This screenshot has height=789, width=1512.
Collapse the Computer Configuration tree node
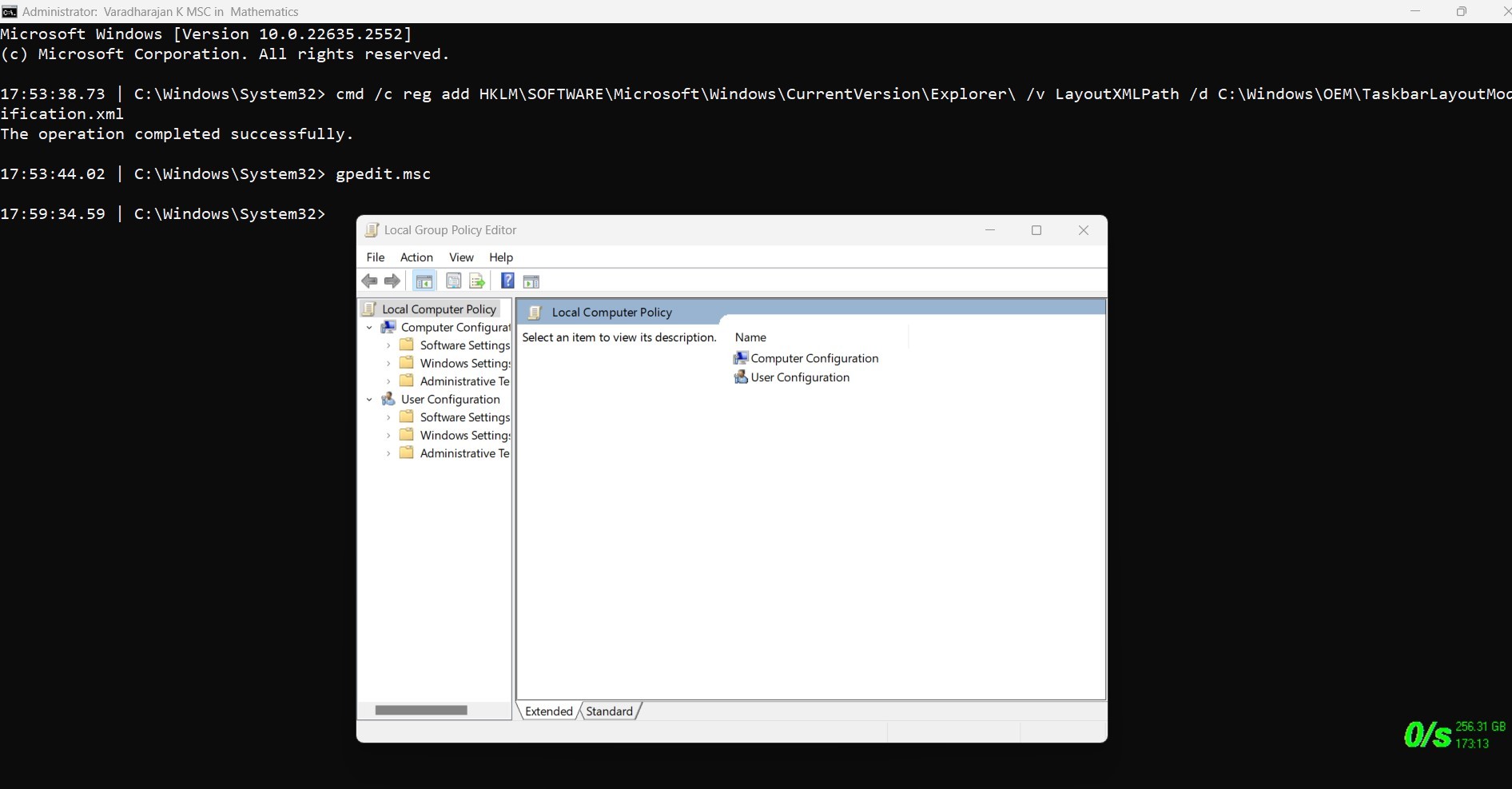click(369, 328)
